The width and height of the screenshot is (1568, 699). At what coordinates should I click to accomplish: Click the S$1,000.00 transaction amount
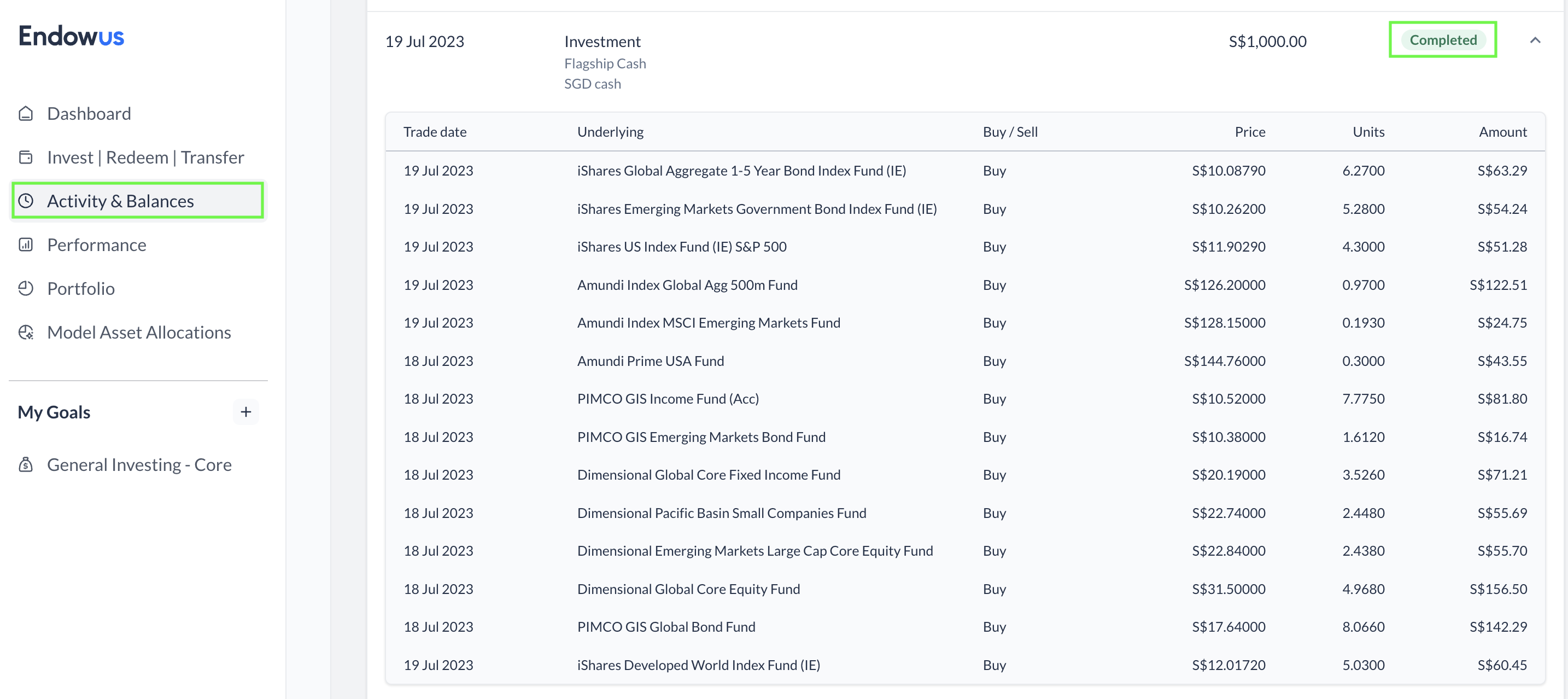coord(1267,42)
